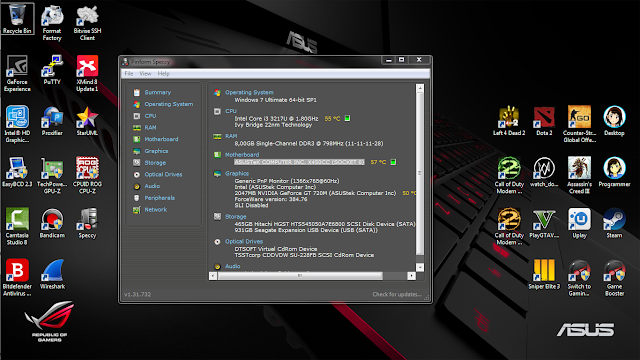The width and height of the screenshot is (640, 360).
Task: Click the Windows 7 Ultimate 64-bit SP1 text
Action: (276, 100)
